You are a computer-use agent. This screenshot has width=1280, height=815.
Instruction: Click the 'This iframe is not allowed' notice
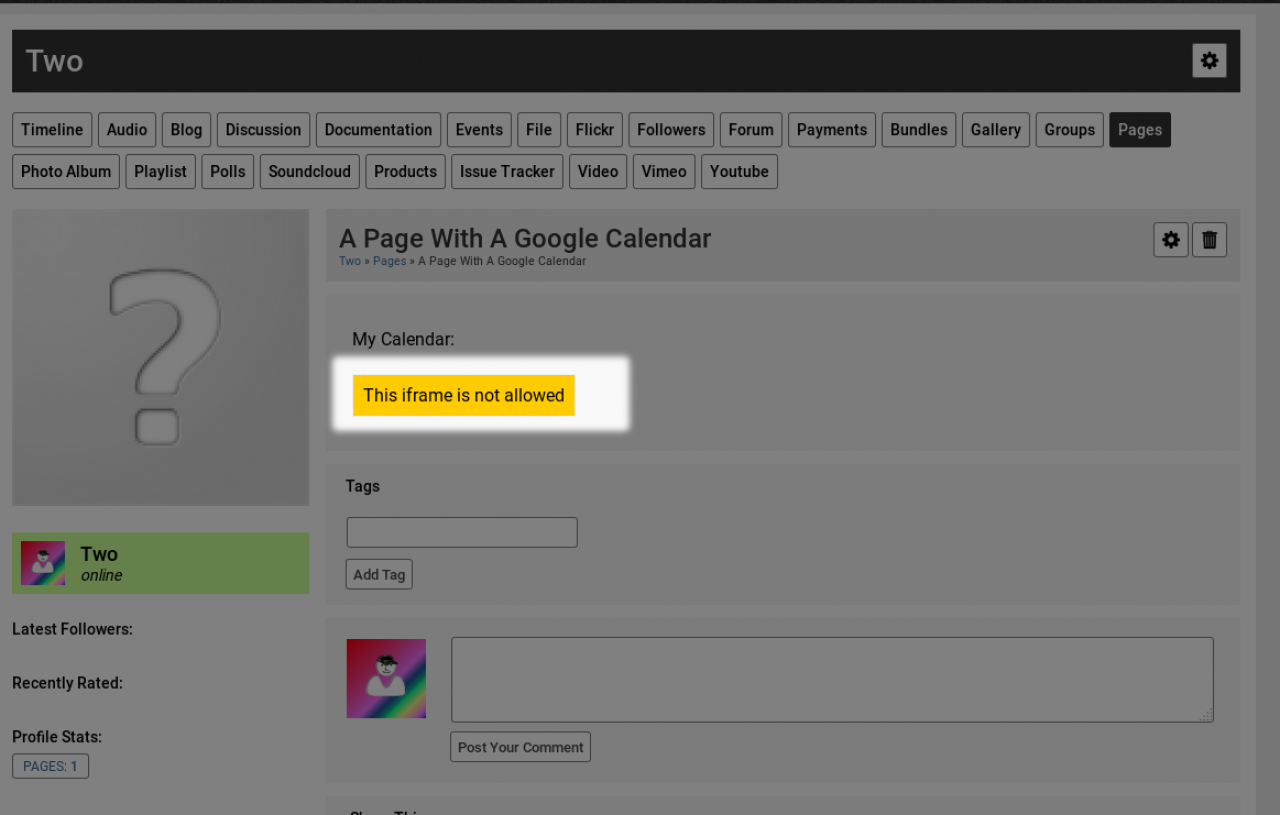tap(464, 395)
